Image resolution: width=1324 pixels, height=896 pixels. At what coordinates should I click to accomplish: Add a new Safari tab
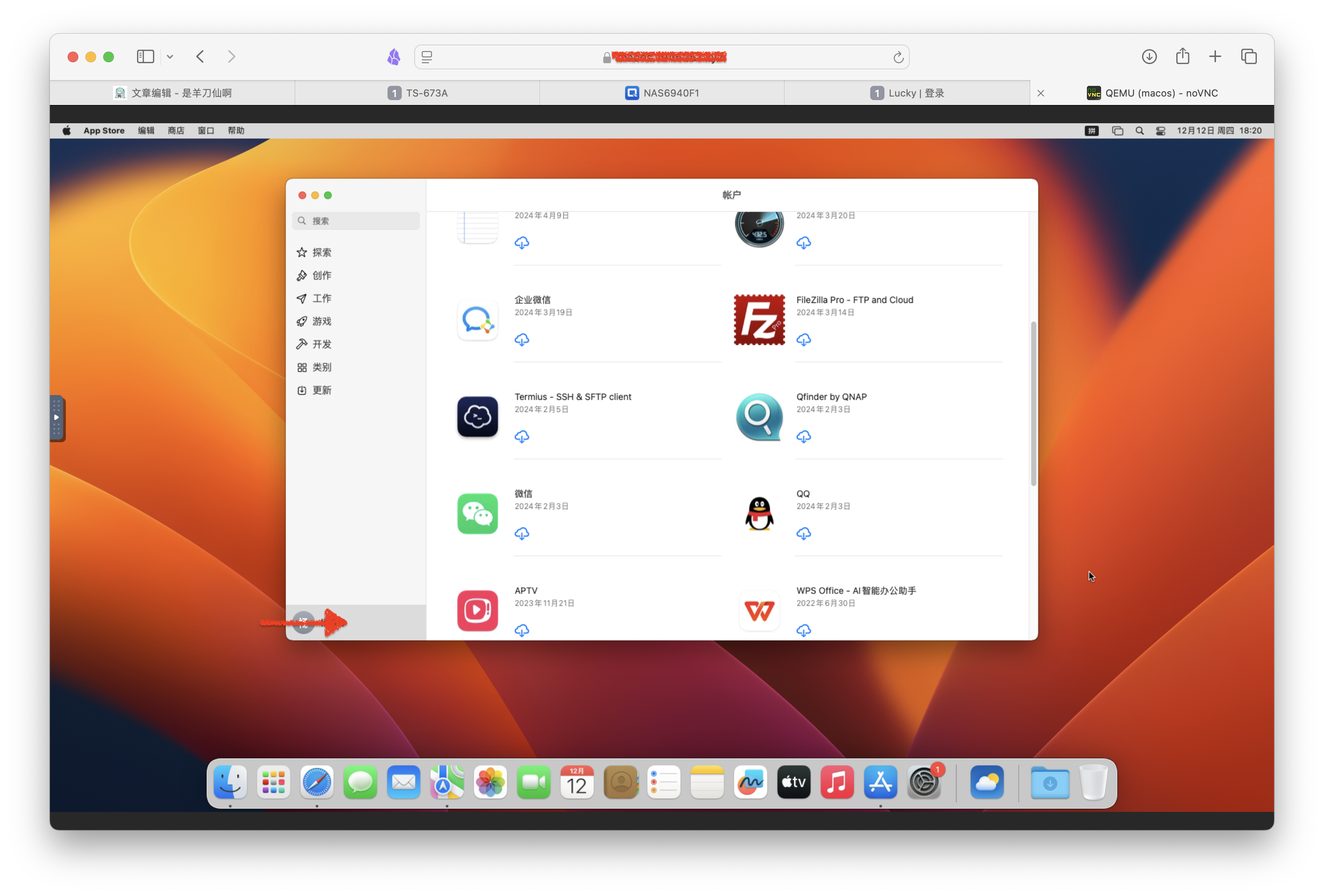[1215, 57]
